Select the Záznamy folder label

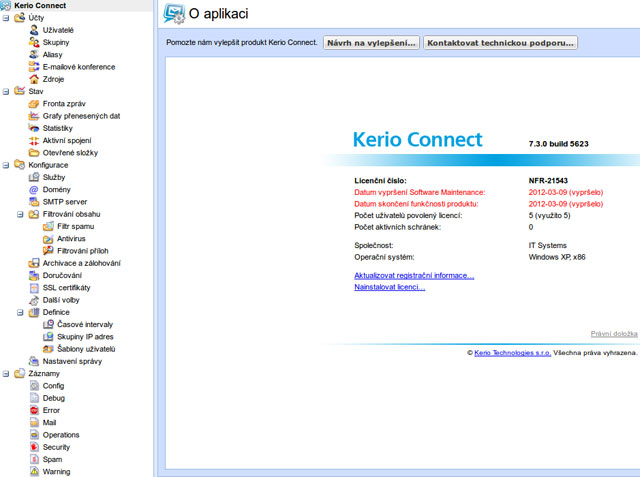tap(44, 373)
